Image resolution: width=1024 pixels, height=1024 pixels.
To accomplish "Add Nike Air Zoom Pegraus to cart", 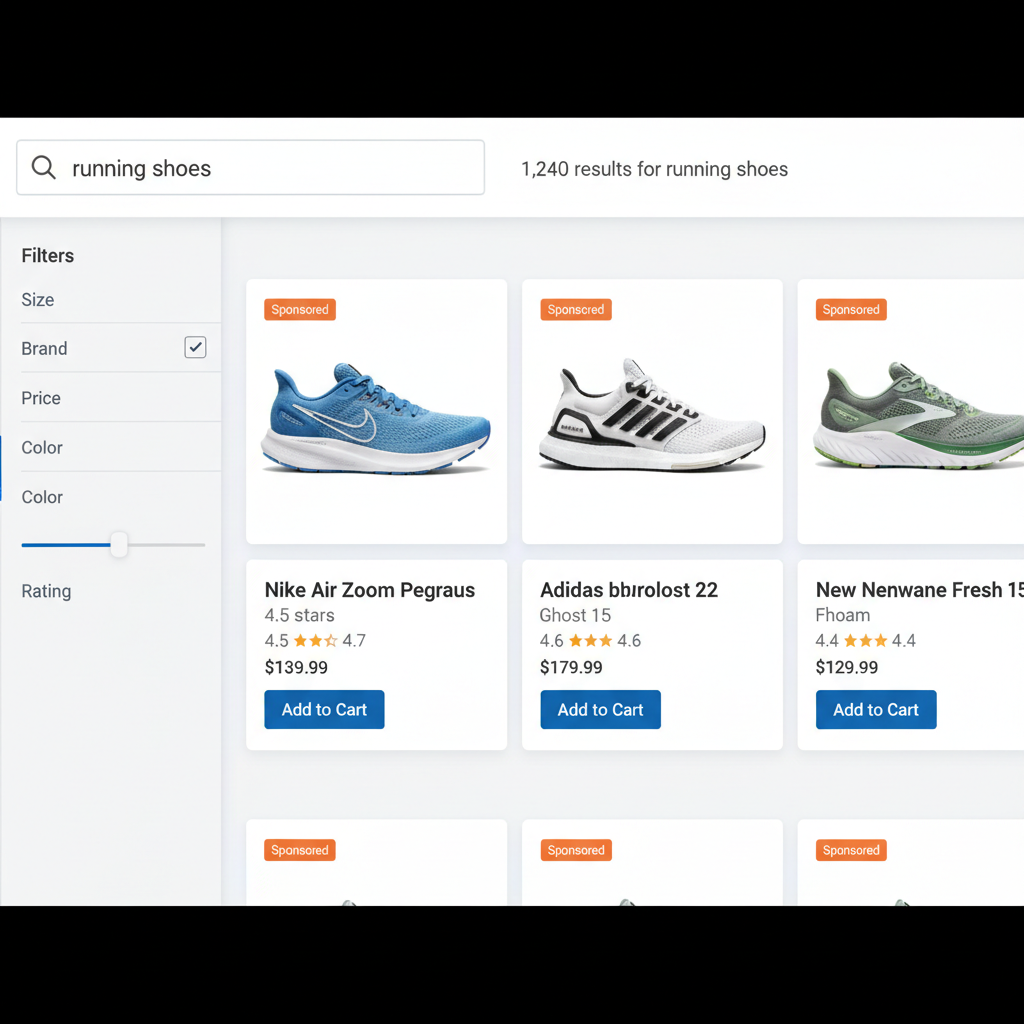I will coord(324,709).
